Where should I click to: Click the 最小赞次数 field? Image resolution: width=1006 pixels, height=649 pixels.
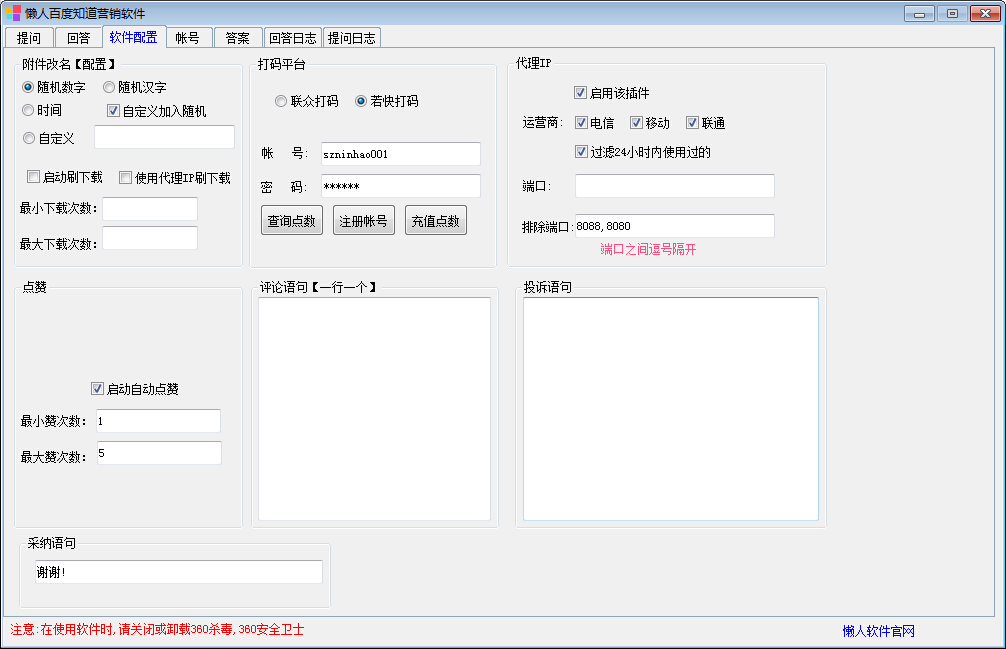[x=158, y=421]
